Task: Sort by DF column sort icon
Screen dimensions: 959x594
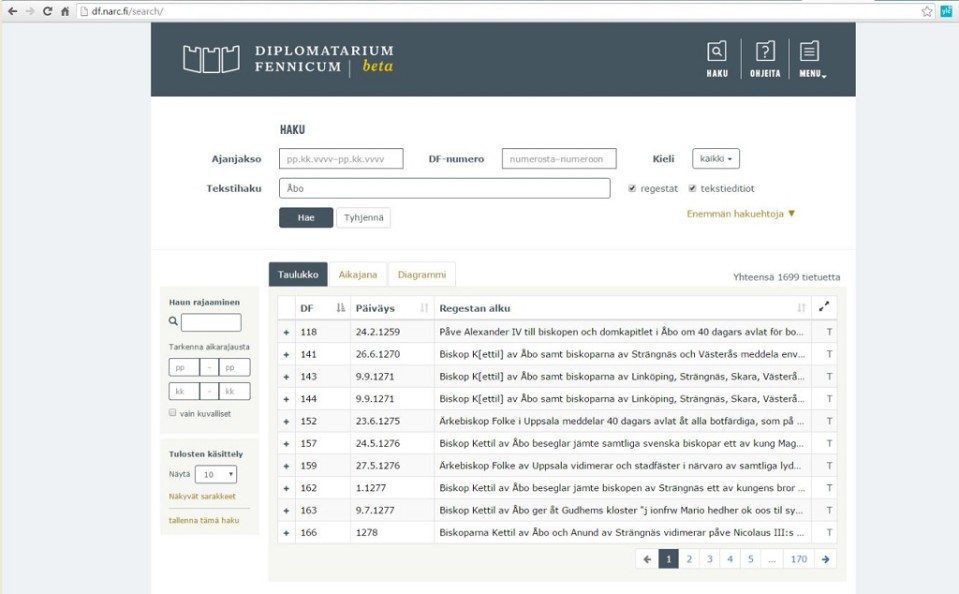Action: click(340, 308)
